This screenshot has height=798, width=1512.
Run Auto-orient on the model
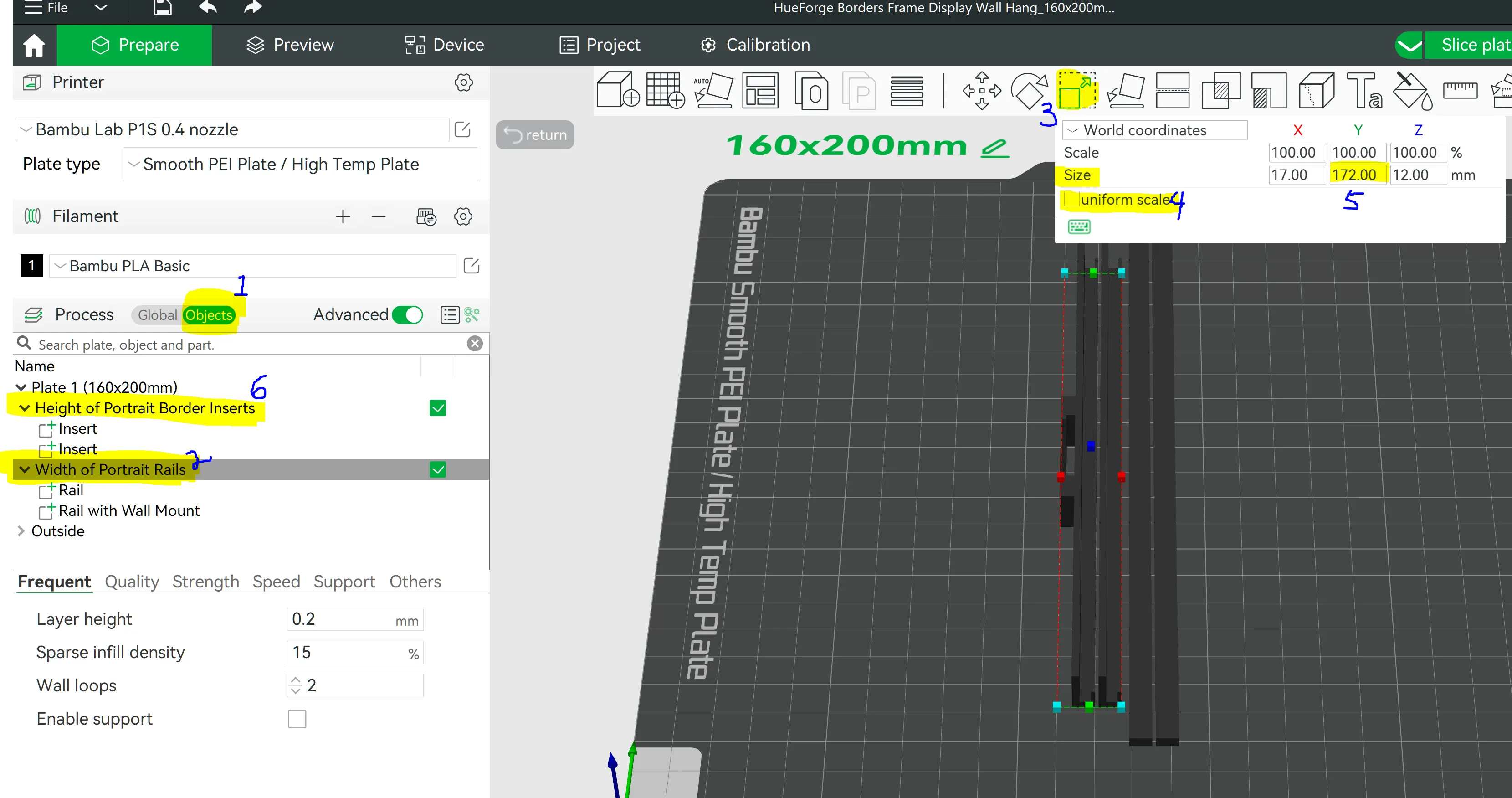[x=713, y=91]
